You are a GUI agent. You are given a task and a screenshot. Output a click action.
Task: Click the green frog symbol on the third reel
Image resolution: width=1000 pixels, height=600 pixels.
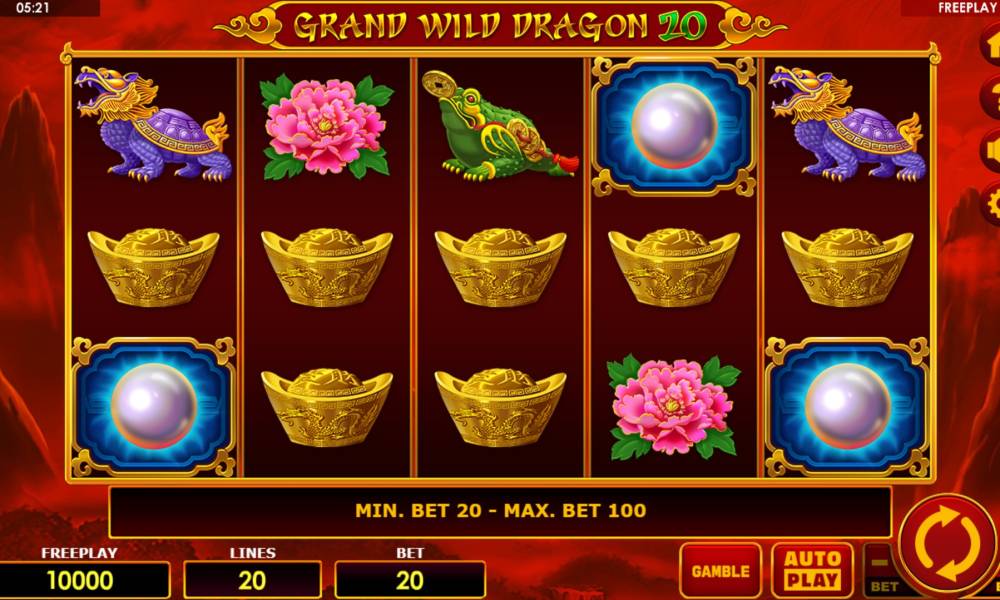(499, 126)
